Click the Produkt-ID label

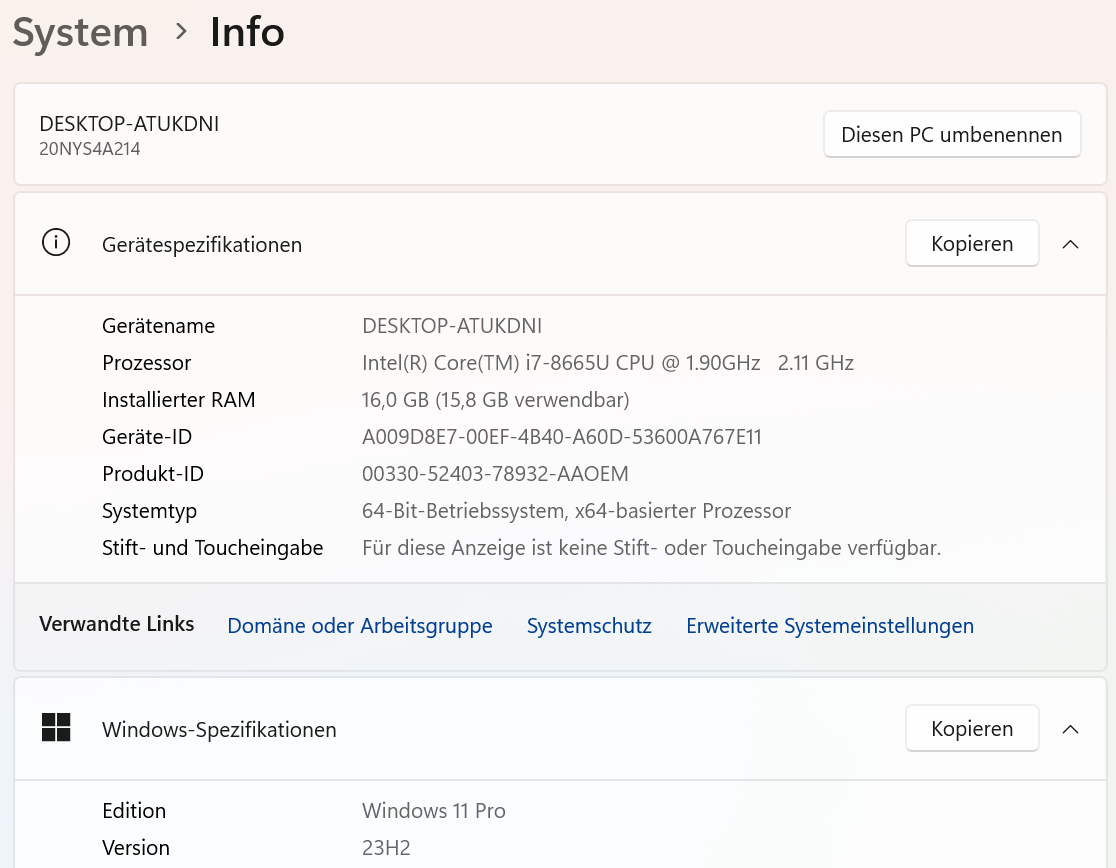coord(153,474)
